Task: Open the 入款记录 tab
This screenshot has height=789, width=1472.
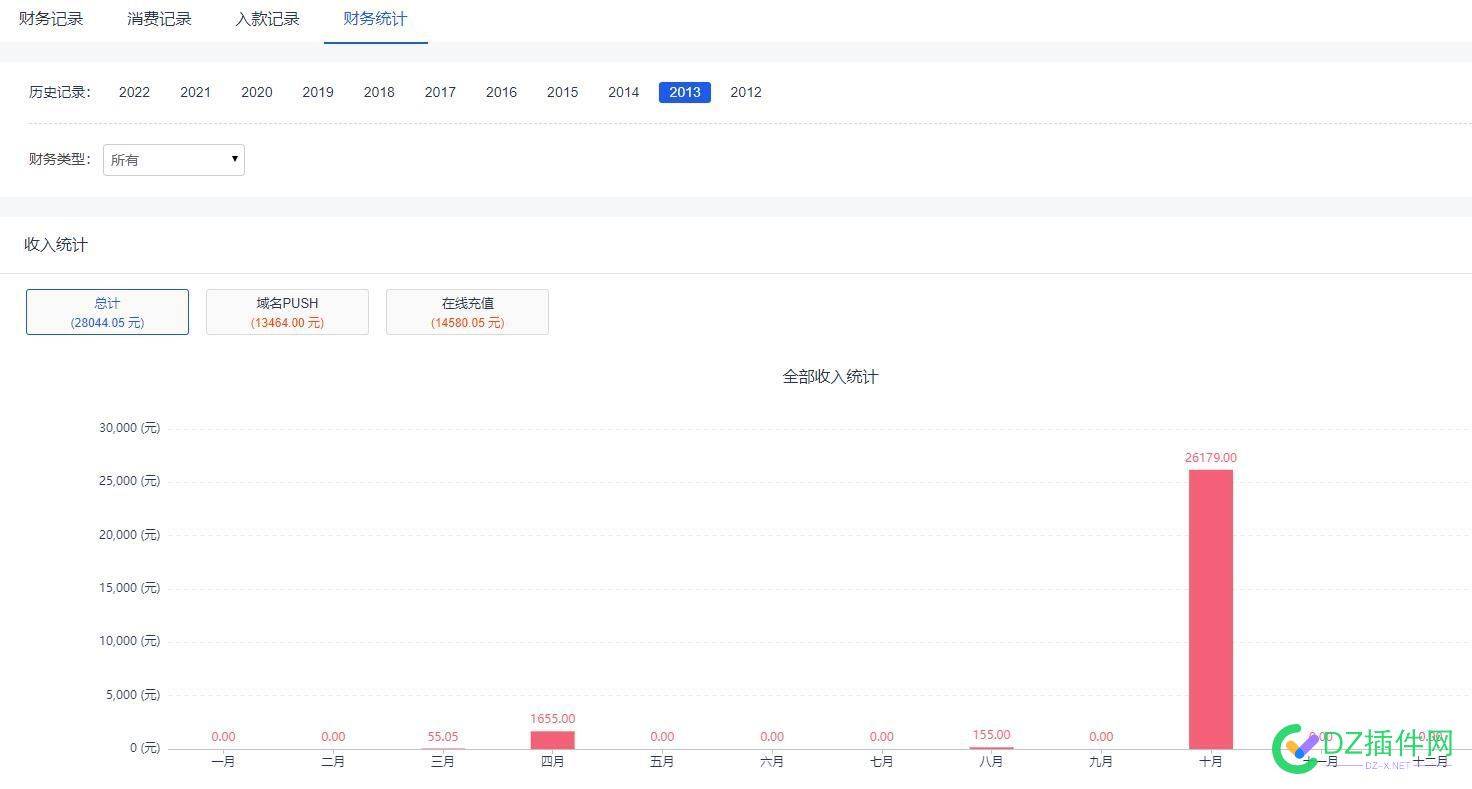Action: pyautogui.click(x=267, y=19)
